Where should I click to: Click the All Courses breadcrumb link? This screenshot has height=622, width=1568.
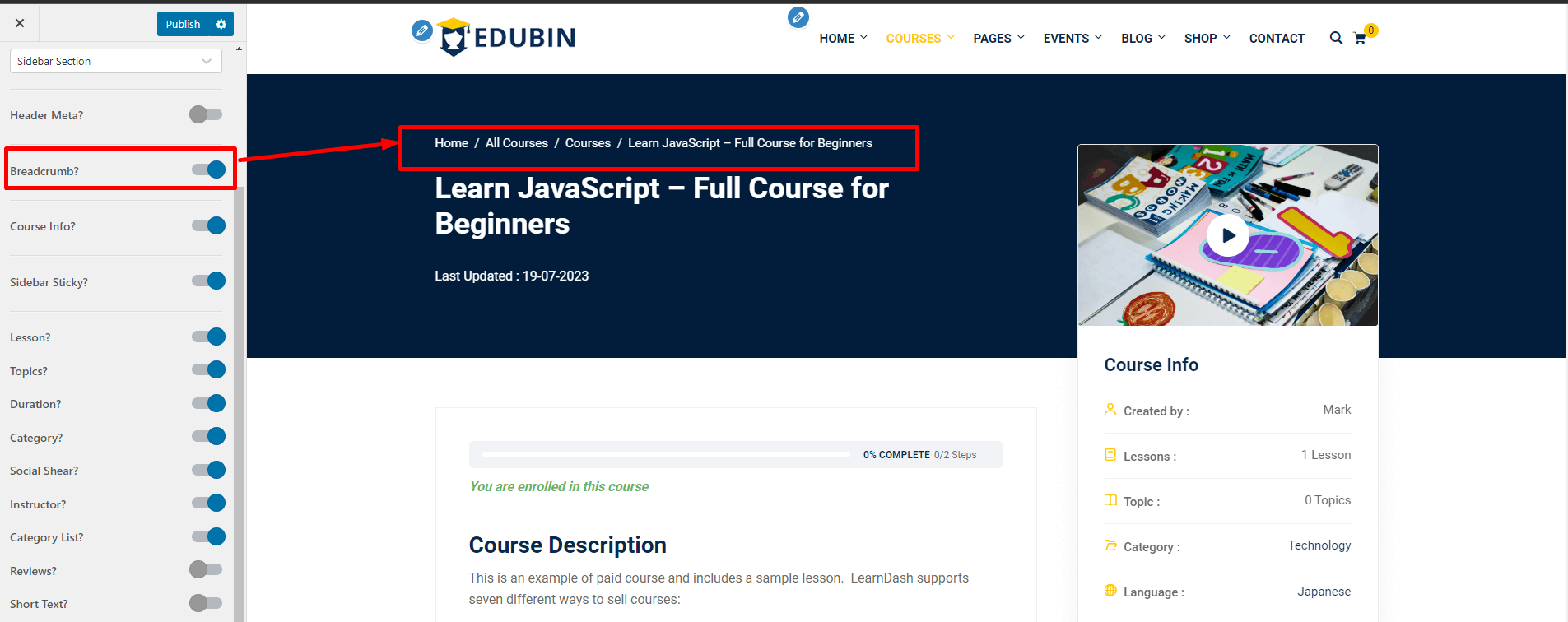tap(516, 143)
